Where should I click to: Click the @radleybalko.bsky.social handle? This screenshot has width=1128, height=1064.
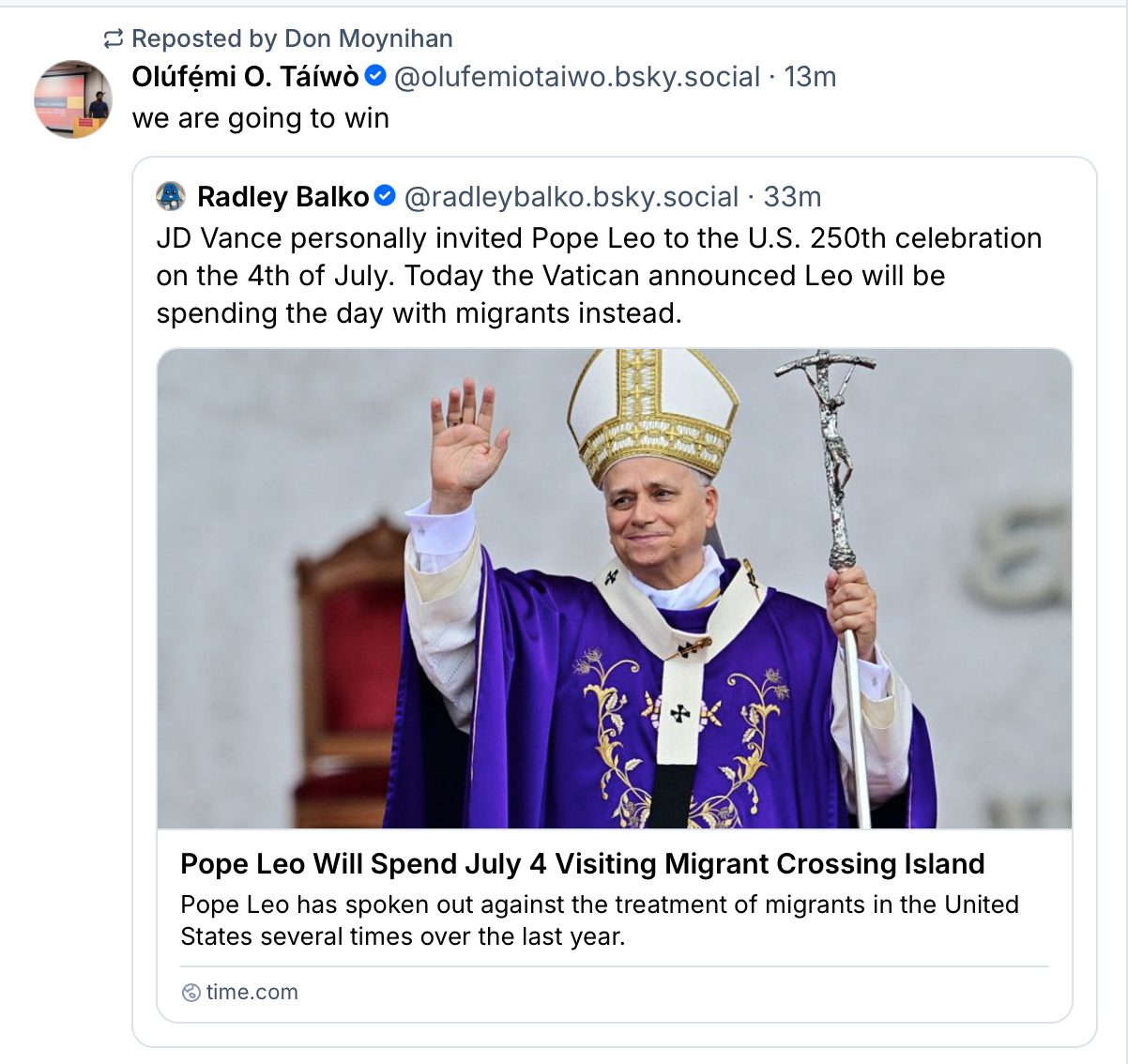point(571,197)
